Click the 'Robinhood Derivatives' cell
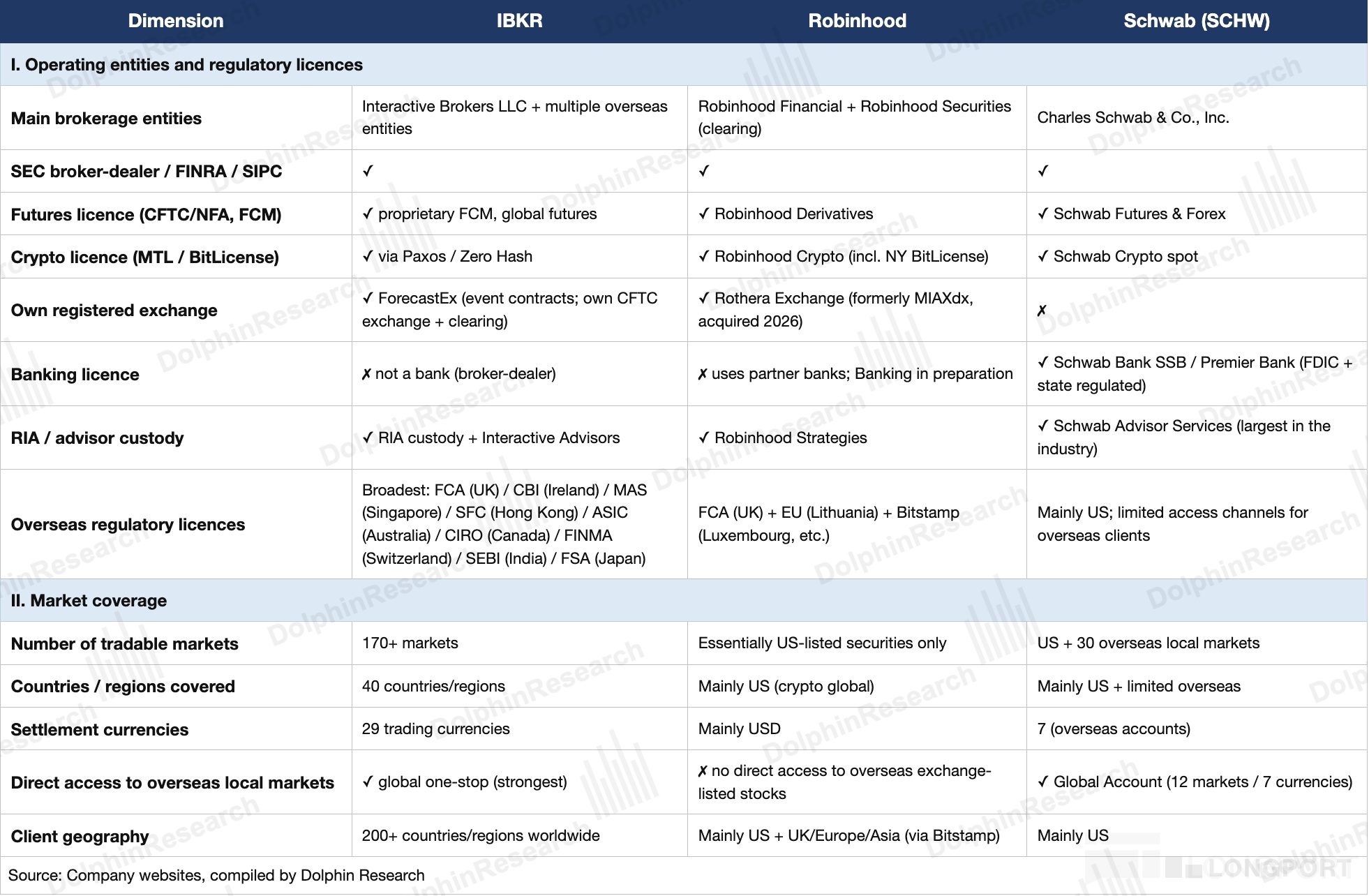This screenshot has width=1369, height=896. [786, 214]
